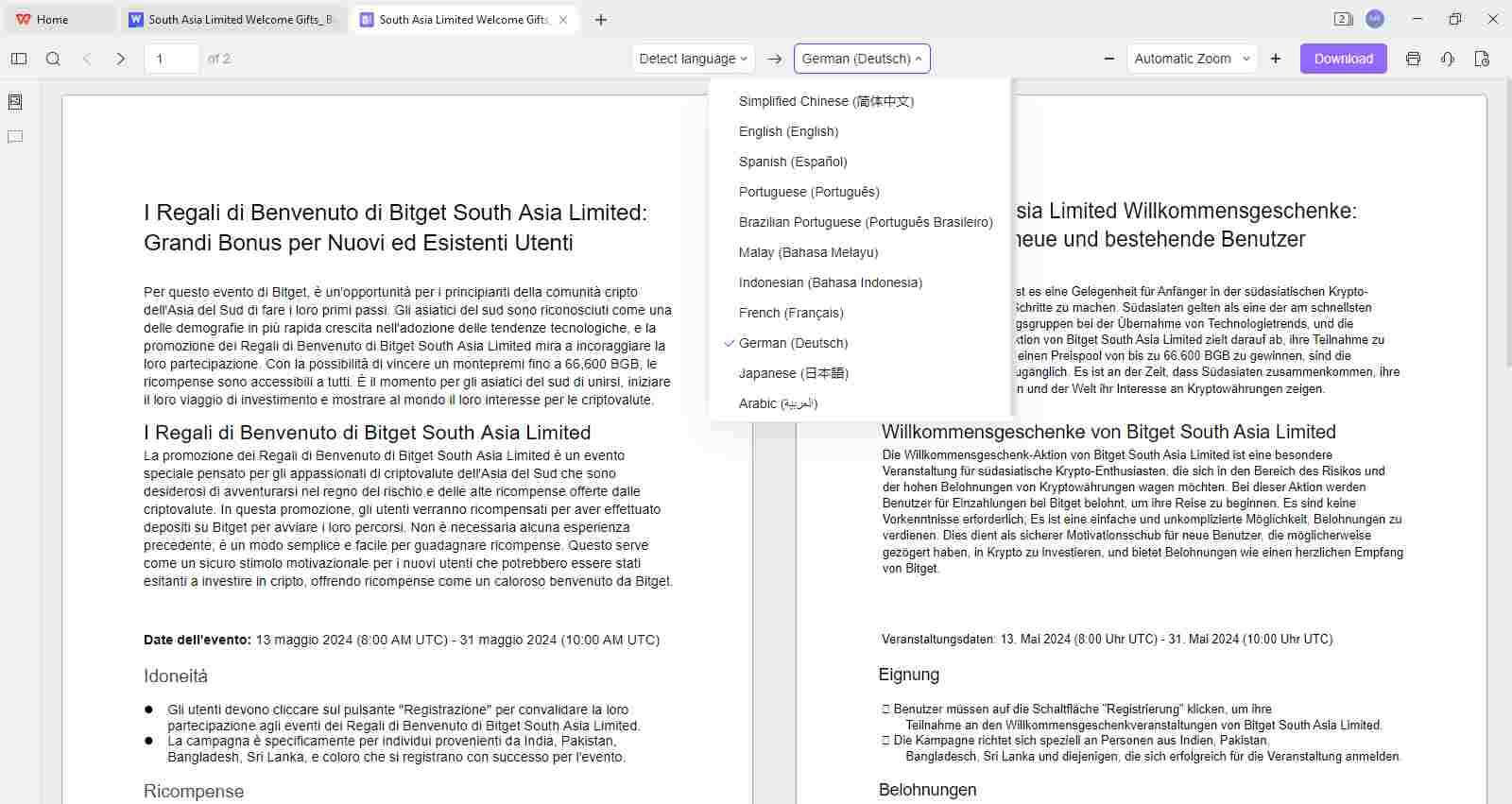Viewport: 1512px width, 804px height.
Task: Add a new tab with plus icon
Action: 601,19
